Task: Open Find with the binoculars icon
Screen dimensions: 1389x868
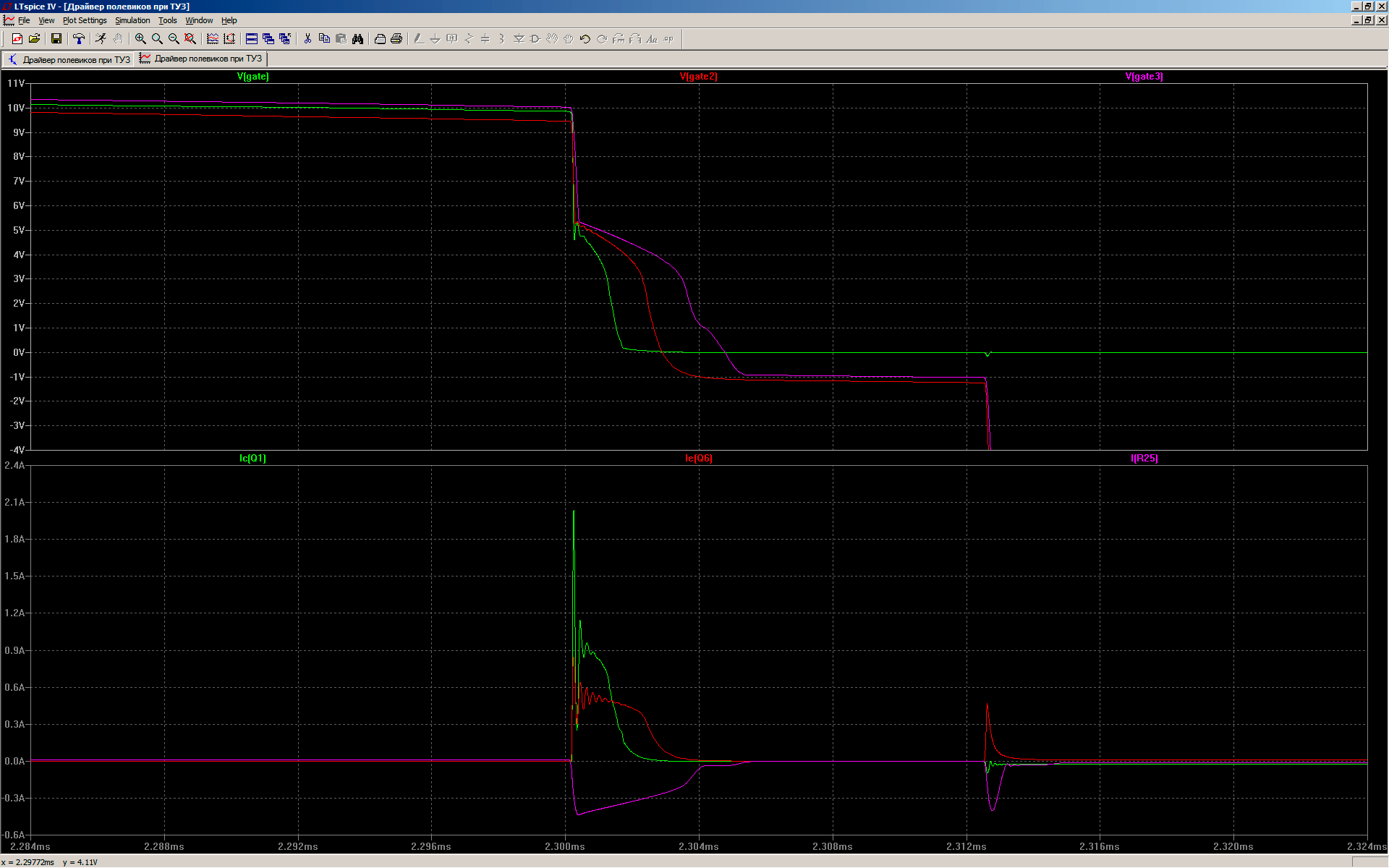Action: click(357, 39)
